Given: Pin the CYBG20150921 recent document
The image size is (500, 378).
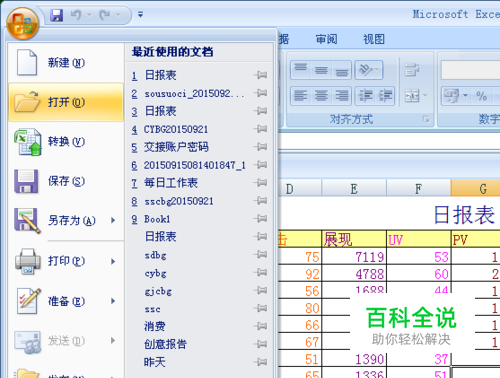Looking at the screenshot, I should [261, 129].
